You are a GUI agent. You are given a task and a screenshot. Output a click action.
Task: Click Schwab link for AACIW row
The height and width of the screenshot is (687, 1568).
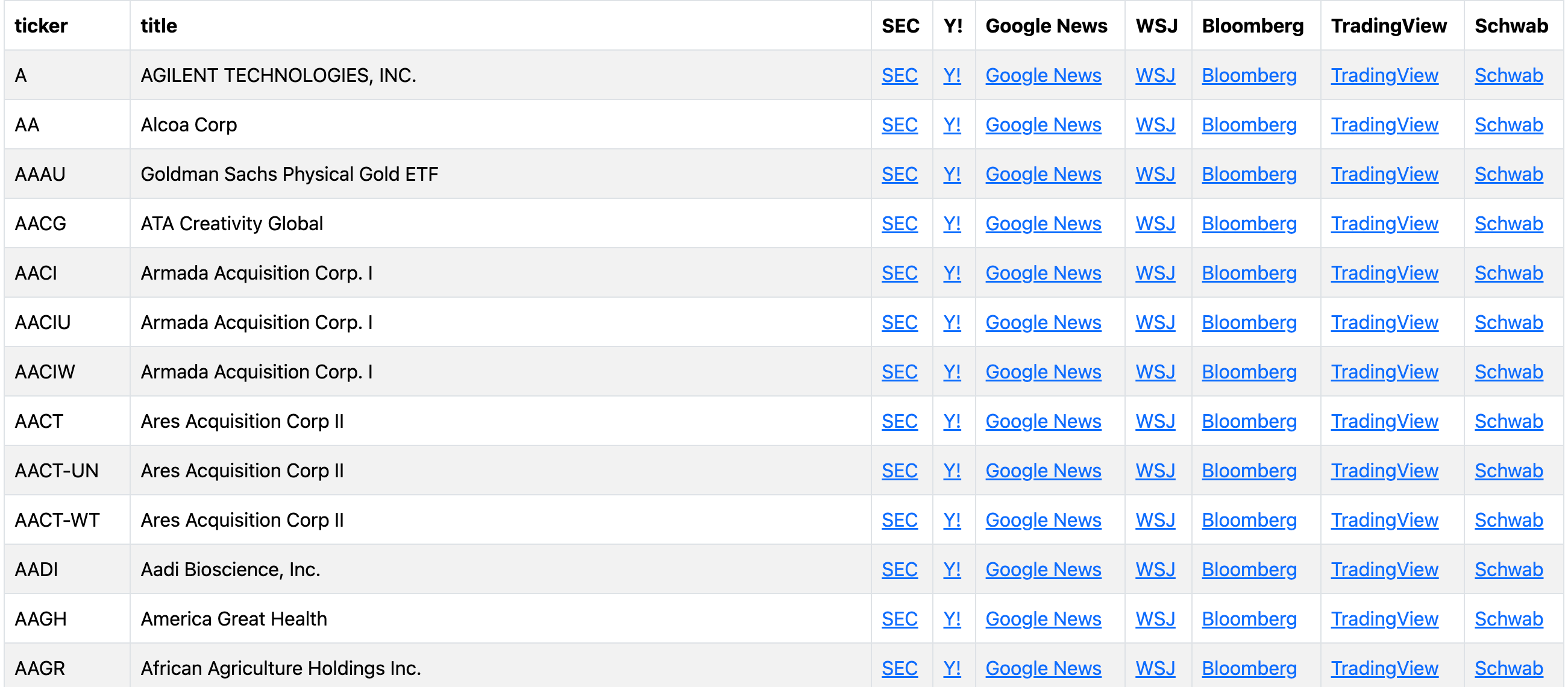point(1508,371)
